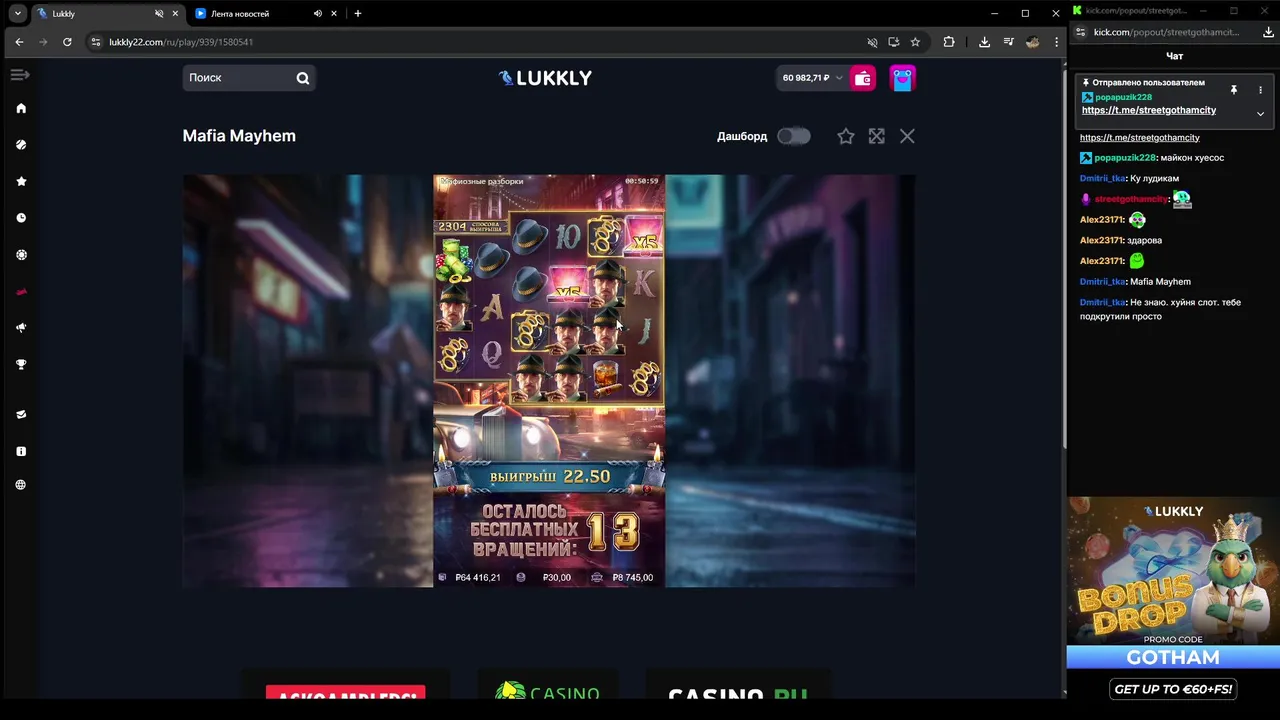Unmute the Lukkly tab audio icon

pos(158,13)
